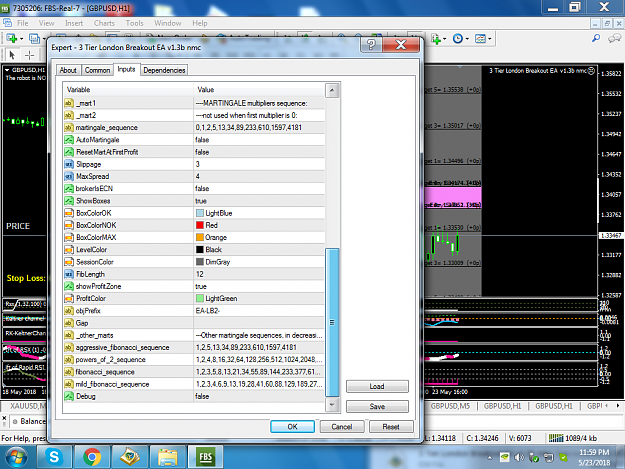Viewport: 625px width, 469px height.
Task: Click the mild_fibonacci_sequence variable icon
Action: [69, 384]
